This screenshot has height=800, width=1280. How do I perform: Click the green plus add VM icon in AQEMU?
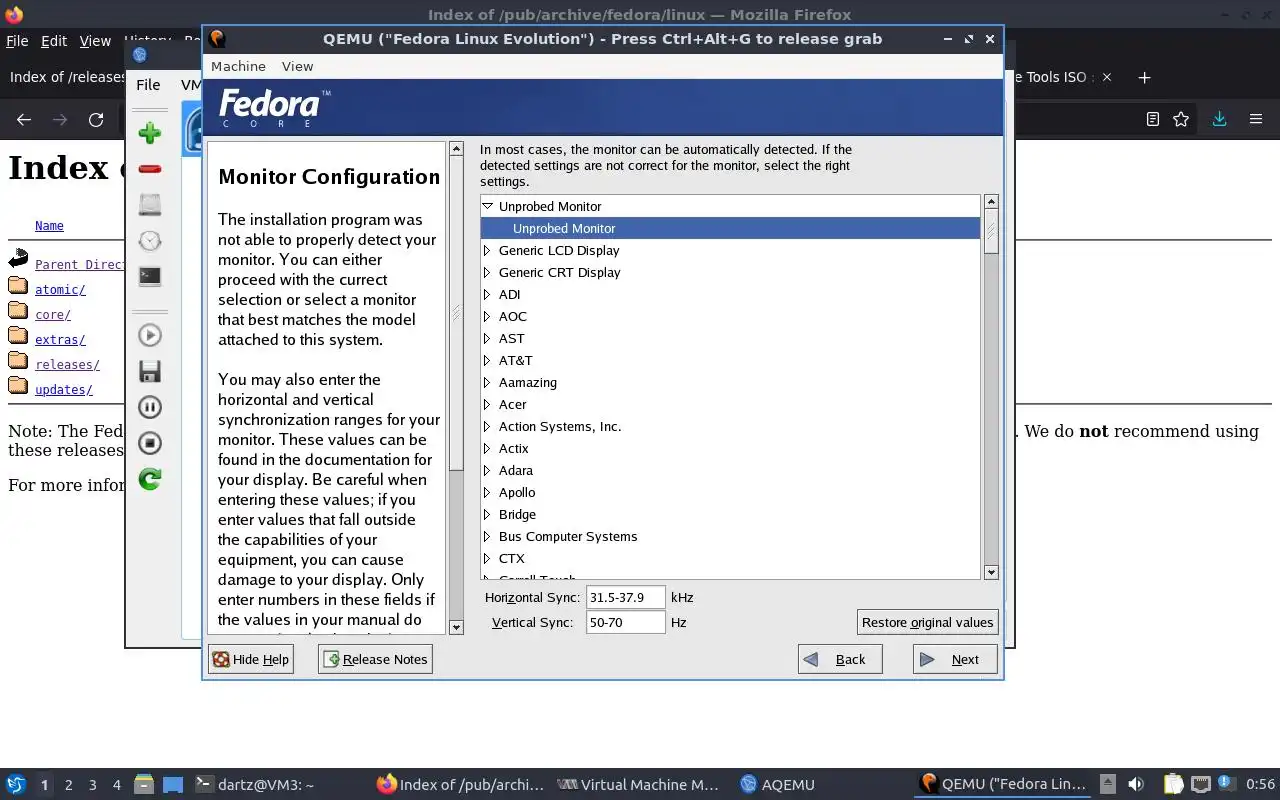[x=150, y=133]
